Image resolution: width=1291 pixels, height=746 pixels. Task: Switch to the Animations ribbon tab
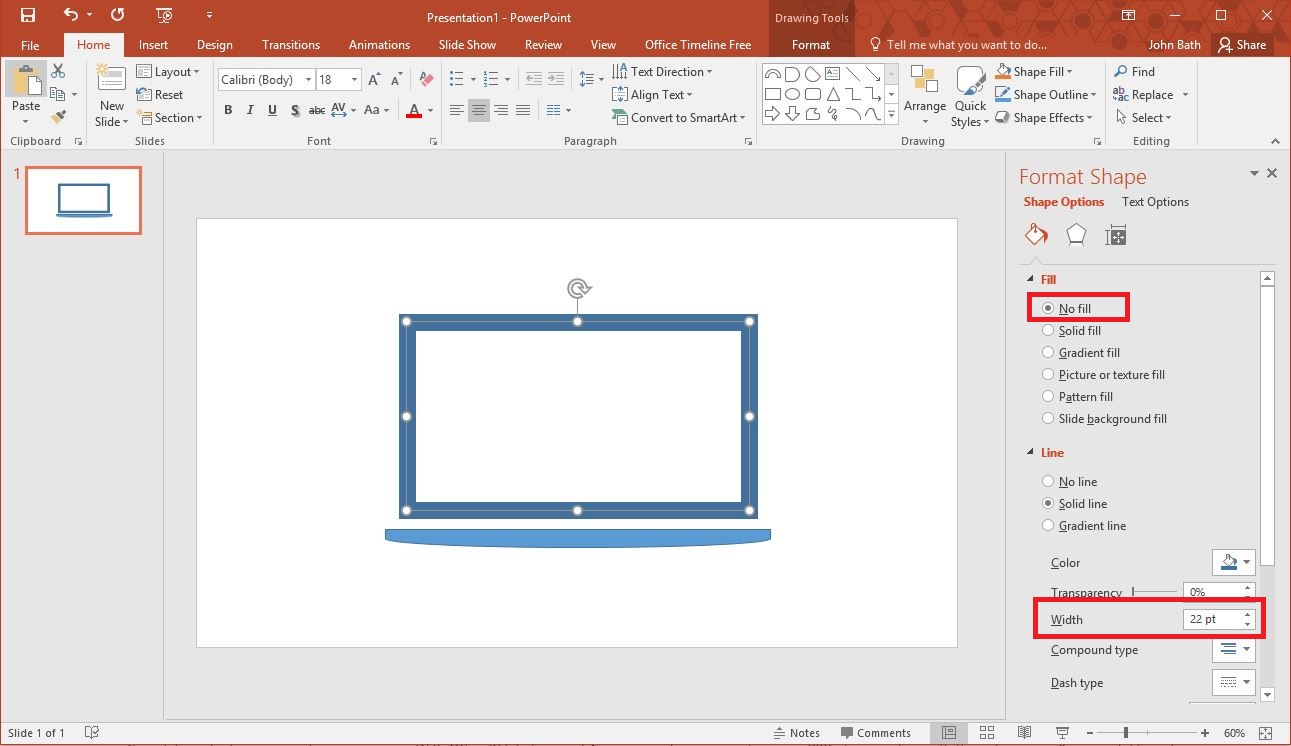pos(379,44)
